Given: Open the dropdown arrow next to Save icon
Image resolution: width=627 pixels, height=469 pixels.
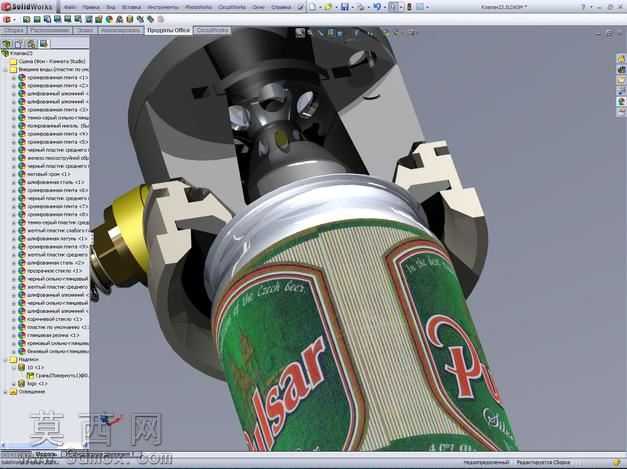Looking at the screenshot, I should coord(352,7).
